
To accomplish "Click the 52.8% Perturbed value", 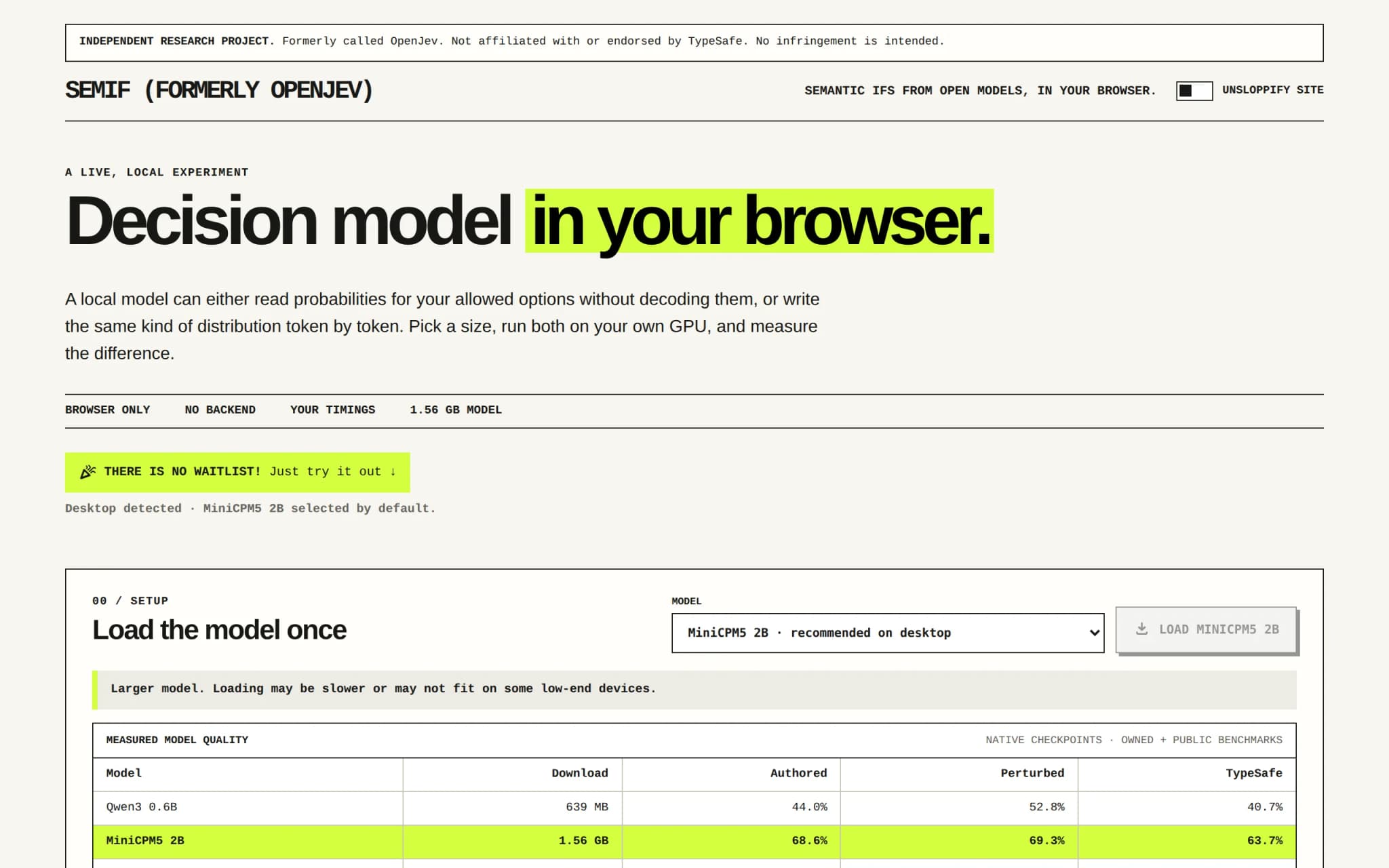I will click(1046, 807).
